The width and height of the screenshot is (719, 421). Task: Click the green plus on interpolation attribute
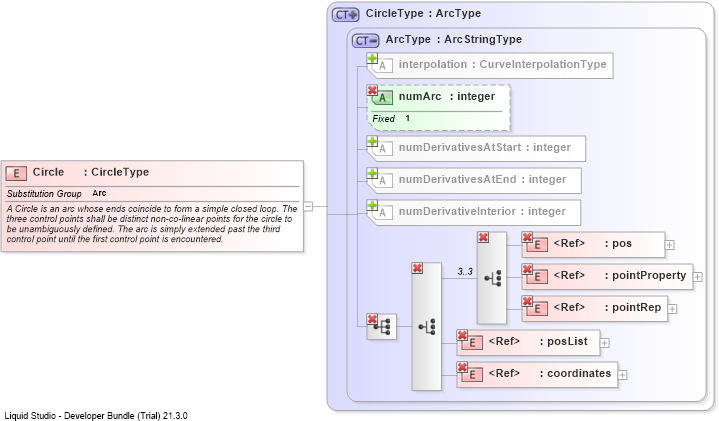372,58
